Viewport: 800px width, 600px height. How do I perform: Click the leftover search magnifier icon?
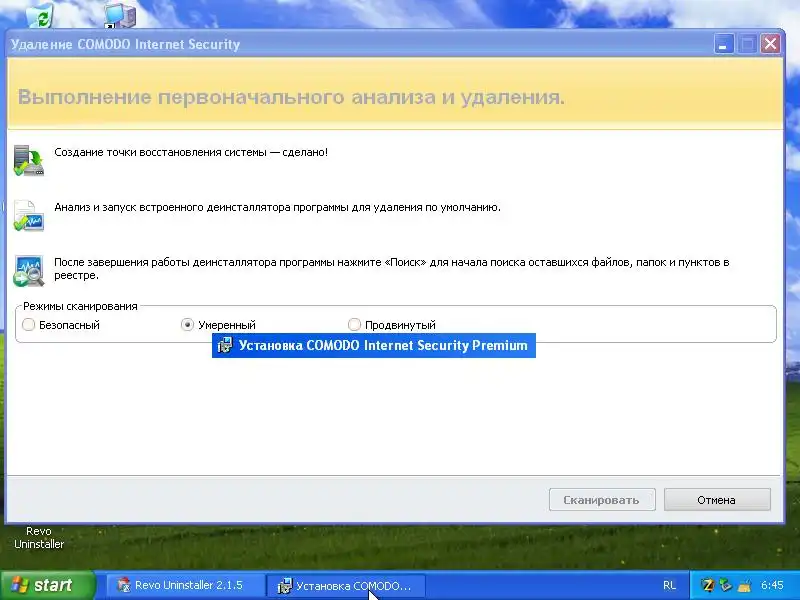tap(29, 271)
